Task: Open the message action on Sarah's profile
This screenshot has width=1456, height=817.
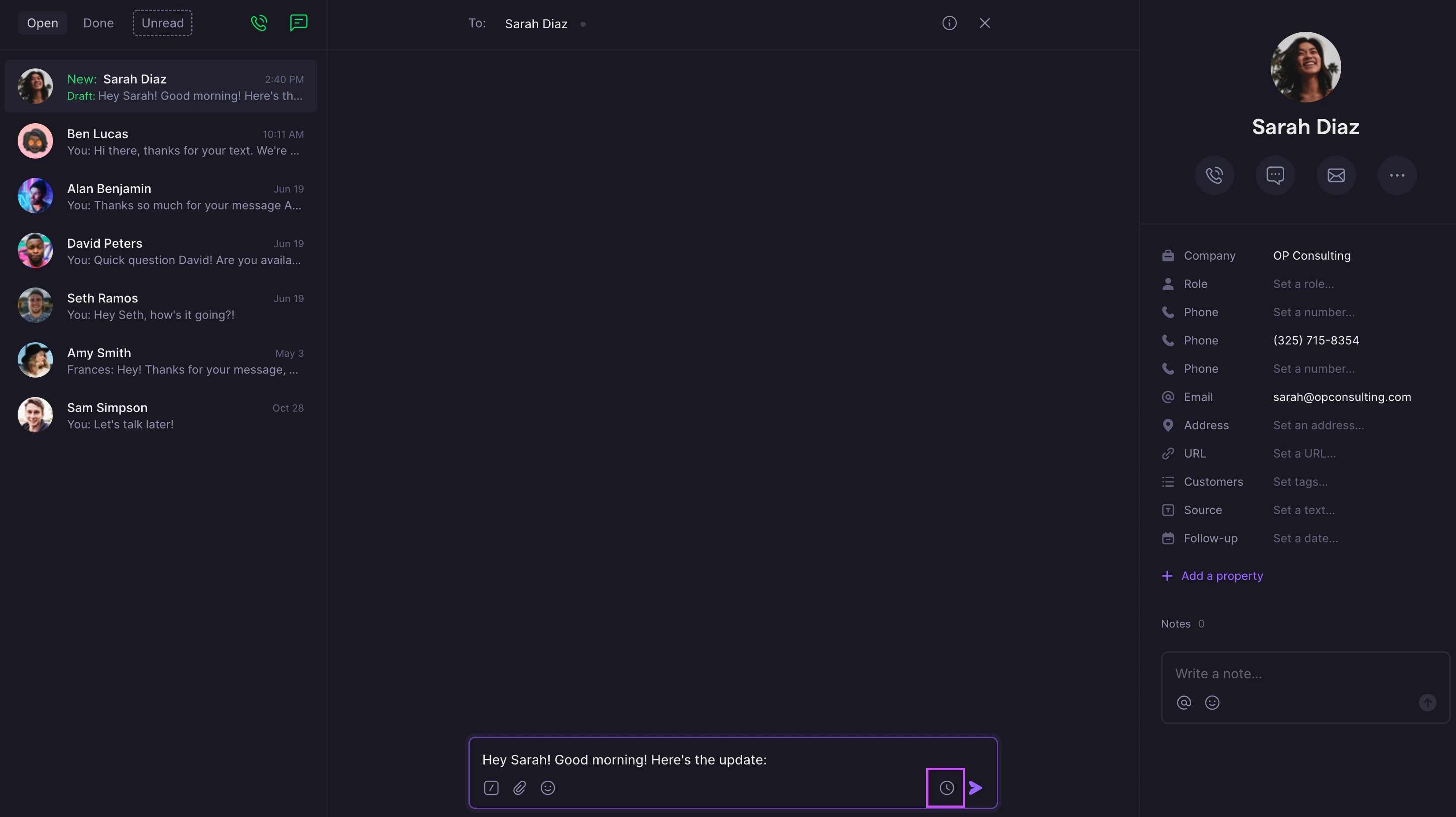Action: [1276, 175]
